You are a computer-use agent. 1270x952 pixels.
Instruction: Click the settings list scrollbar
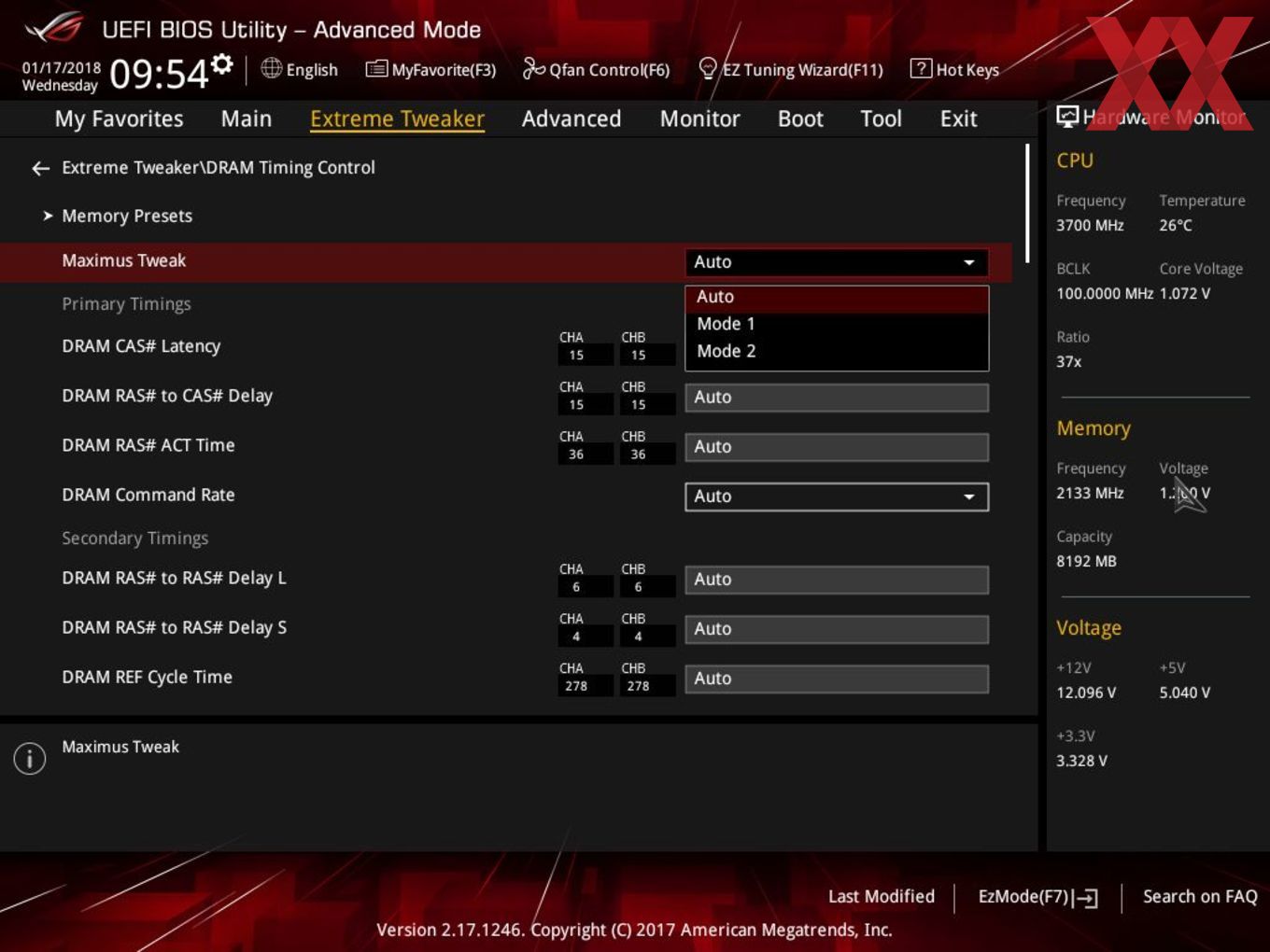click(x=1027, y=203)
